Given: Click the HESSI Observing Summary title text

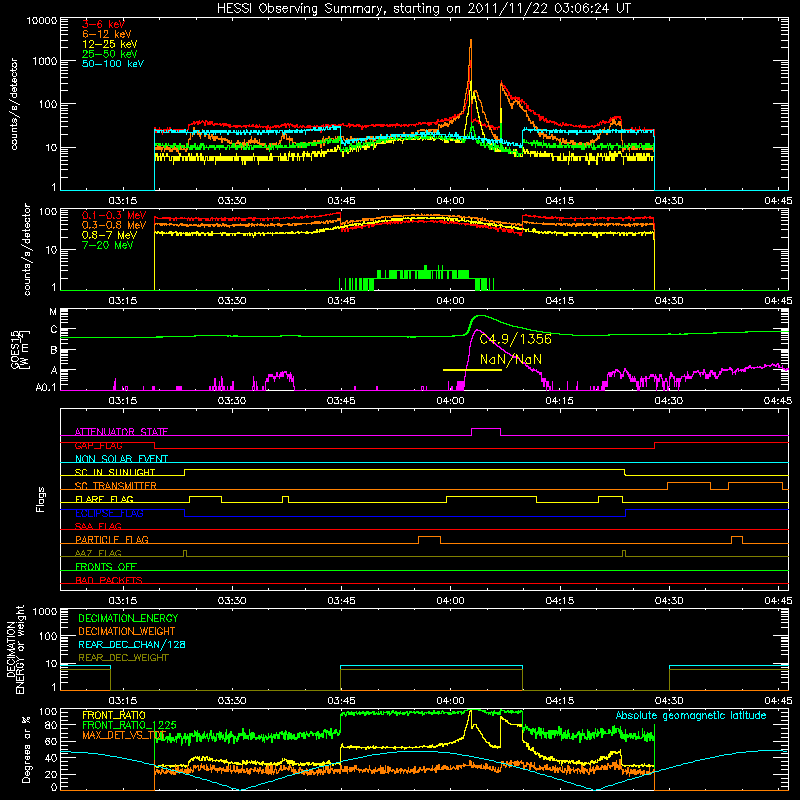Looking at the screenshot, I should click(423, 9).
